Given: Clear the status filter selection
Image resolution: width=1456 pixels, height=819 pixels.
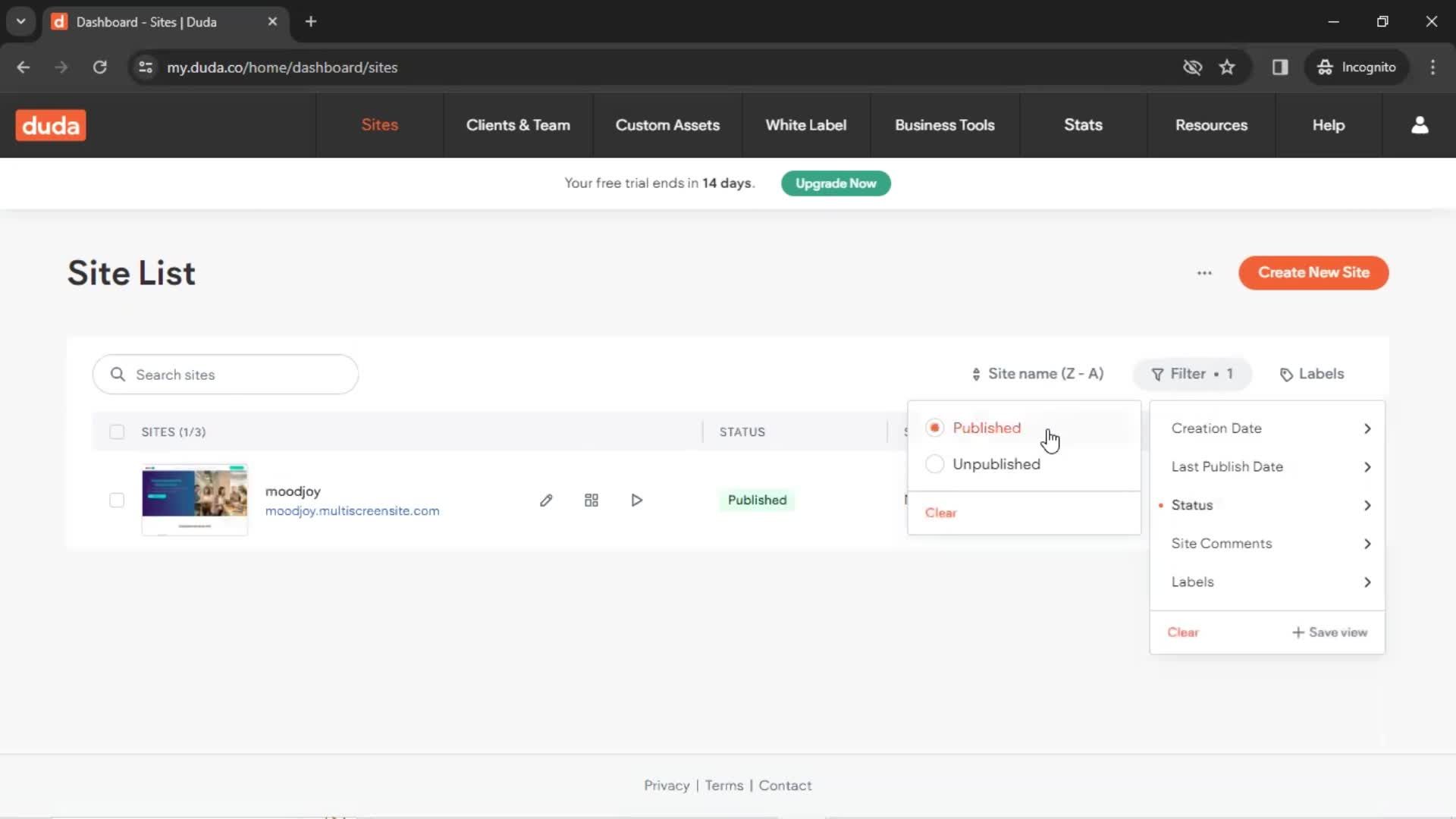Looking at the screenshot, I should click(x=940, y=513).
